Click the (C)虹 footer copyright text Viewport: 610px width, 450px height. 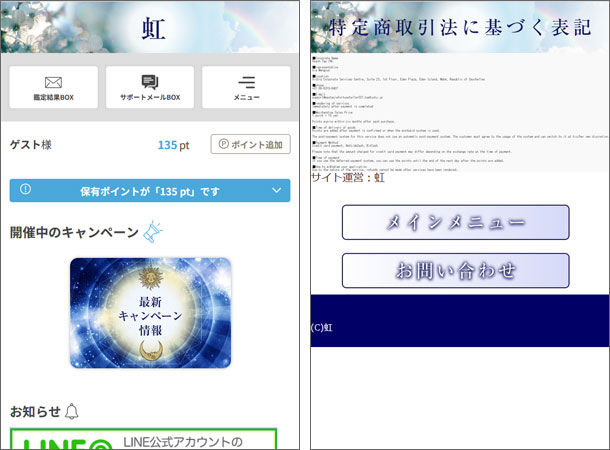(321, 327)
